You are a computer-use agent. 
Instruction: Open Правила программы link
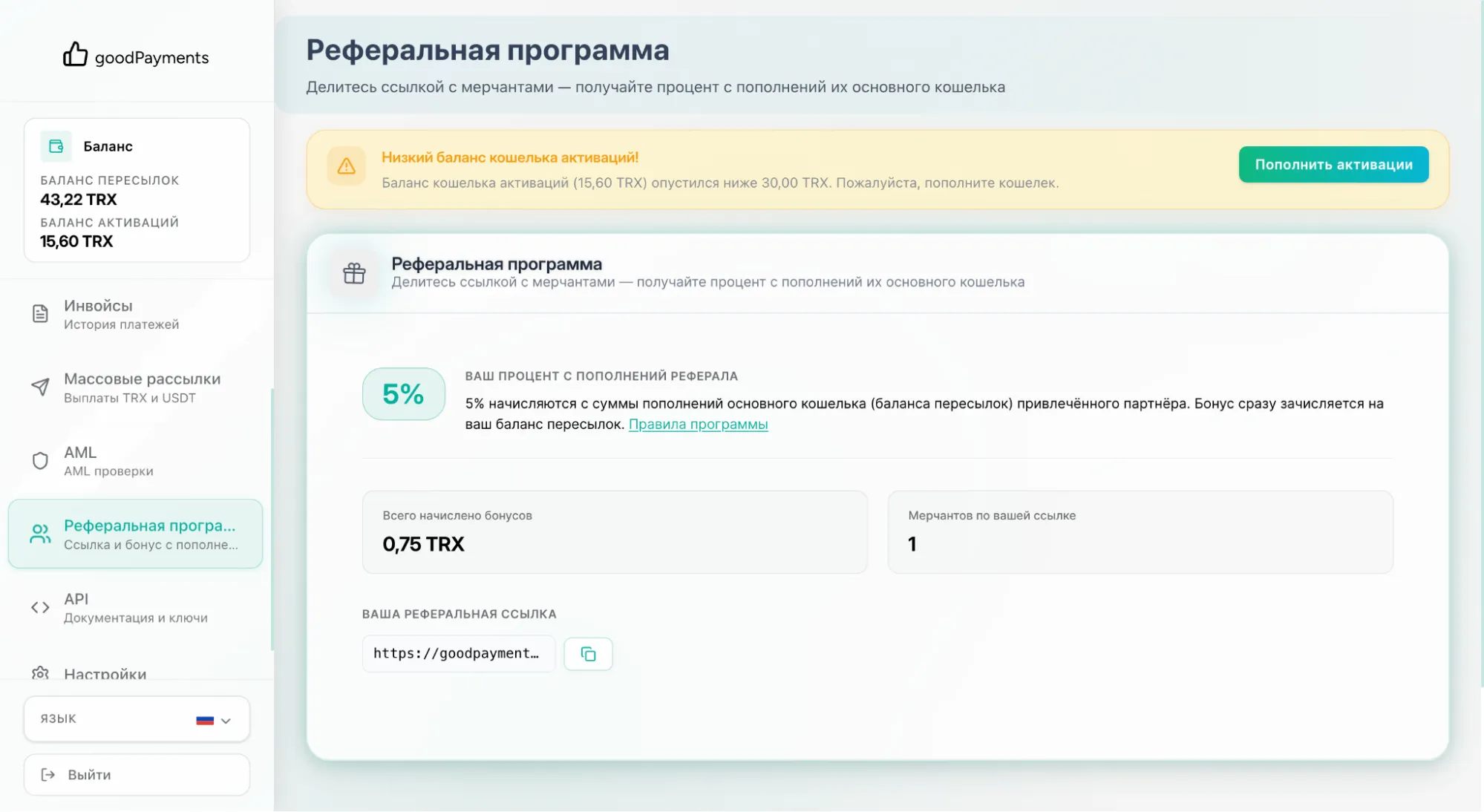click(x=698, y=425)
